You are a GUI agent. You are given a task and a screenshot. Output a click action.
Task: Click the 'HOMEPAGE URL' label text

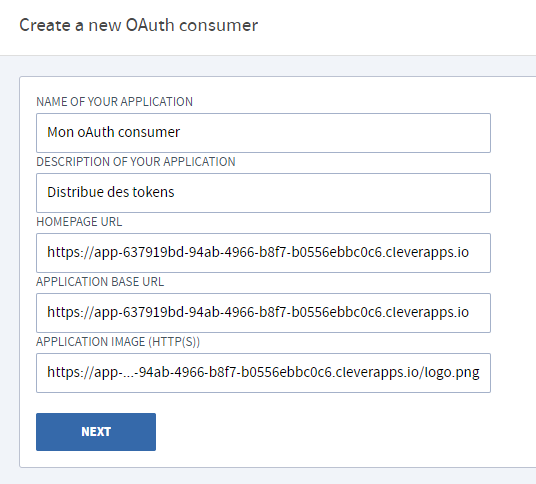click(x=79, y=222)
